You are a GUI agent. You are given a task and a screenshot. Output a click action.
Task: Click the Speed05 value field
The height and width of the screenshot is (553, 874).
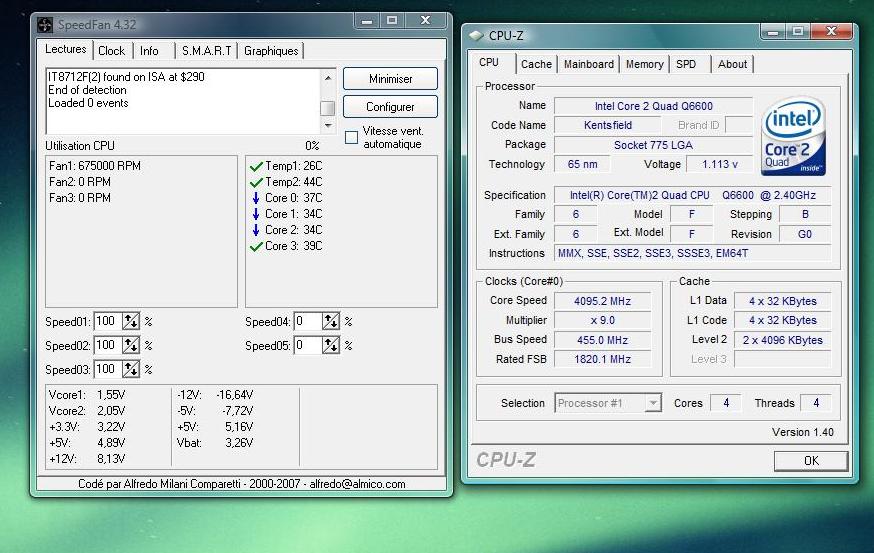click(308, 345)
